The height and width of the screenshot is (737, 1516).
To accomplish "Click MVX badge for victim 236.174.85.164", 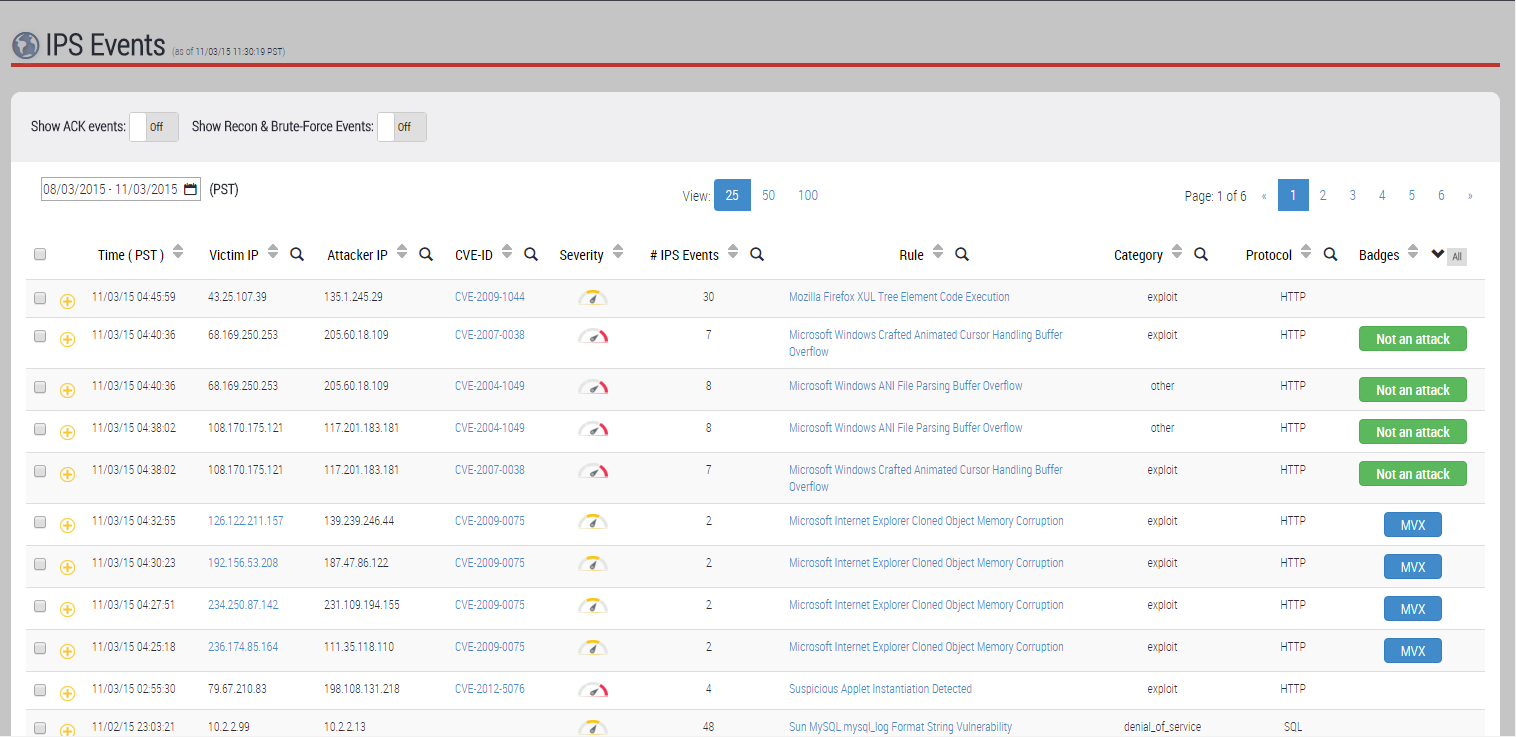I will click(1413, 651).
